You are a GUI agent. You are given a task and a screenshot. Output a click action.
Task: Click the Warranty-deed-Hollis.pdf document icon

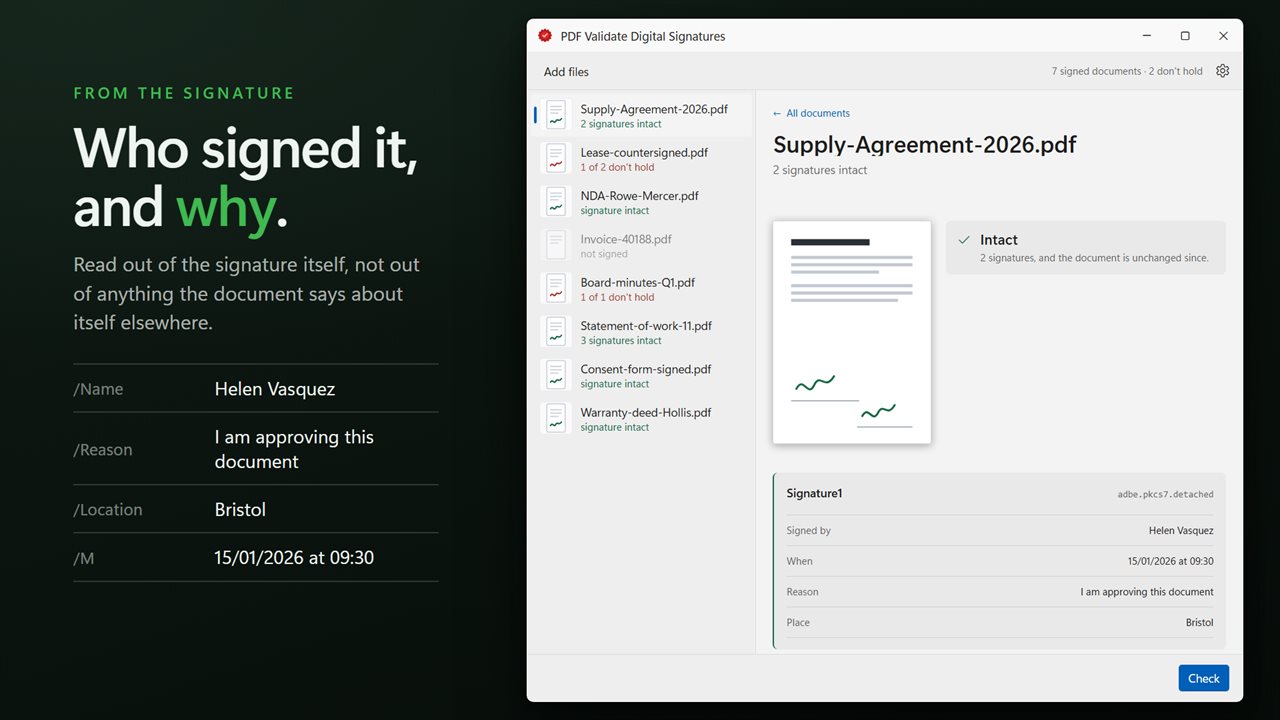[x=556, y=418]
